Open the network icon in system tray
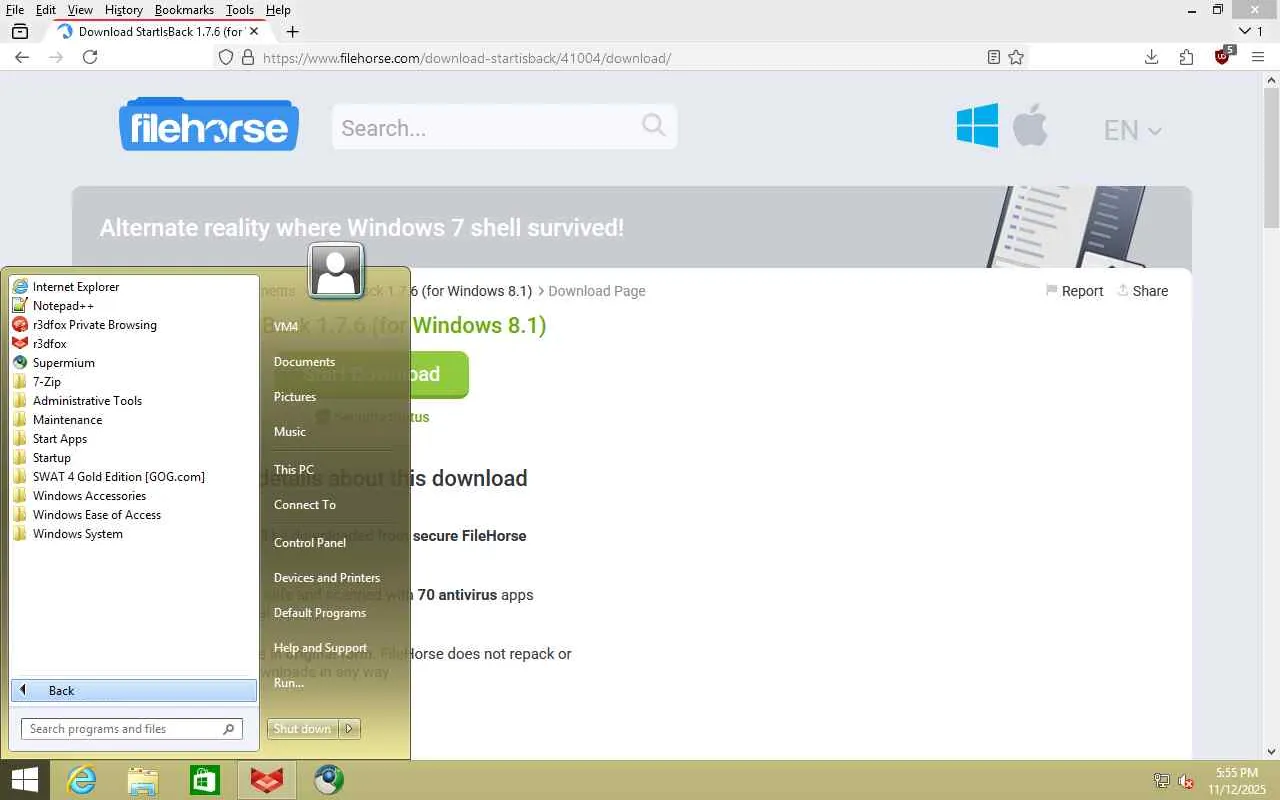1280x800 pixels. point(1162,781)
